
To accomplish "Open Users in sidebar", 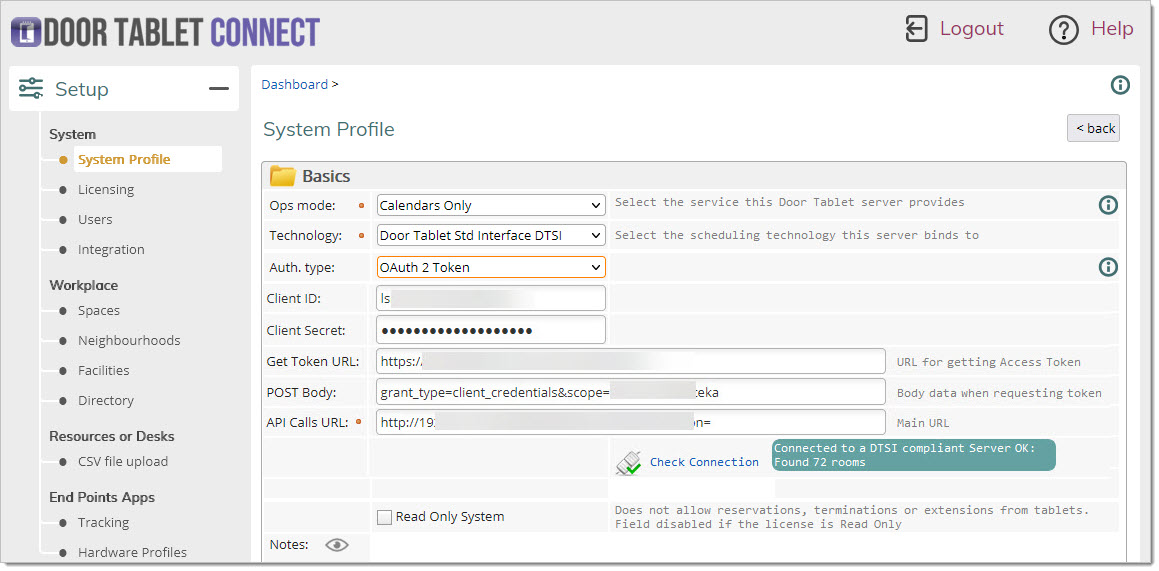I will point(95,219).
